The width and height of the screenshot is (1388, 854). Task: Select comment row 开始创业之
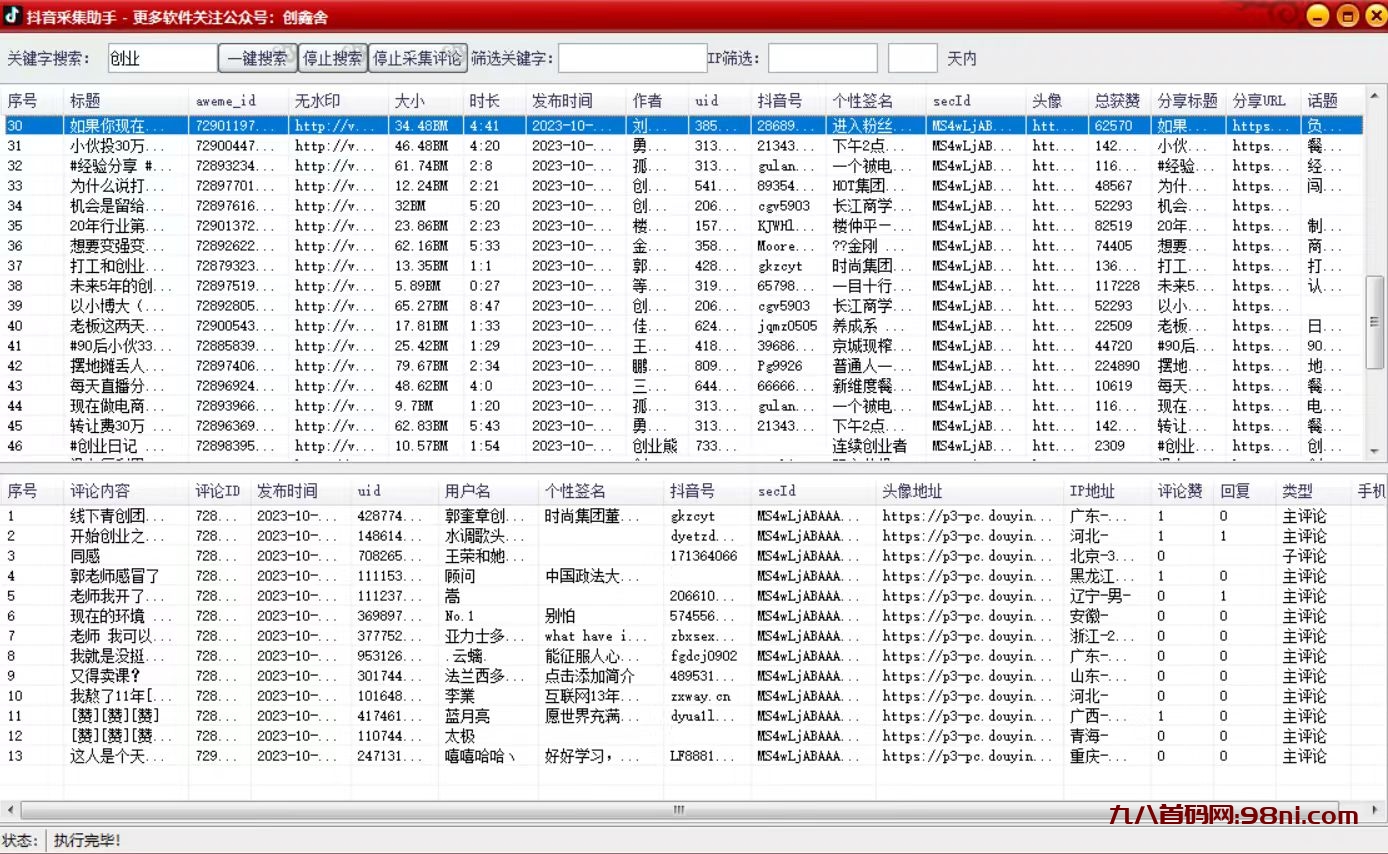click(693, 536)
